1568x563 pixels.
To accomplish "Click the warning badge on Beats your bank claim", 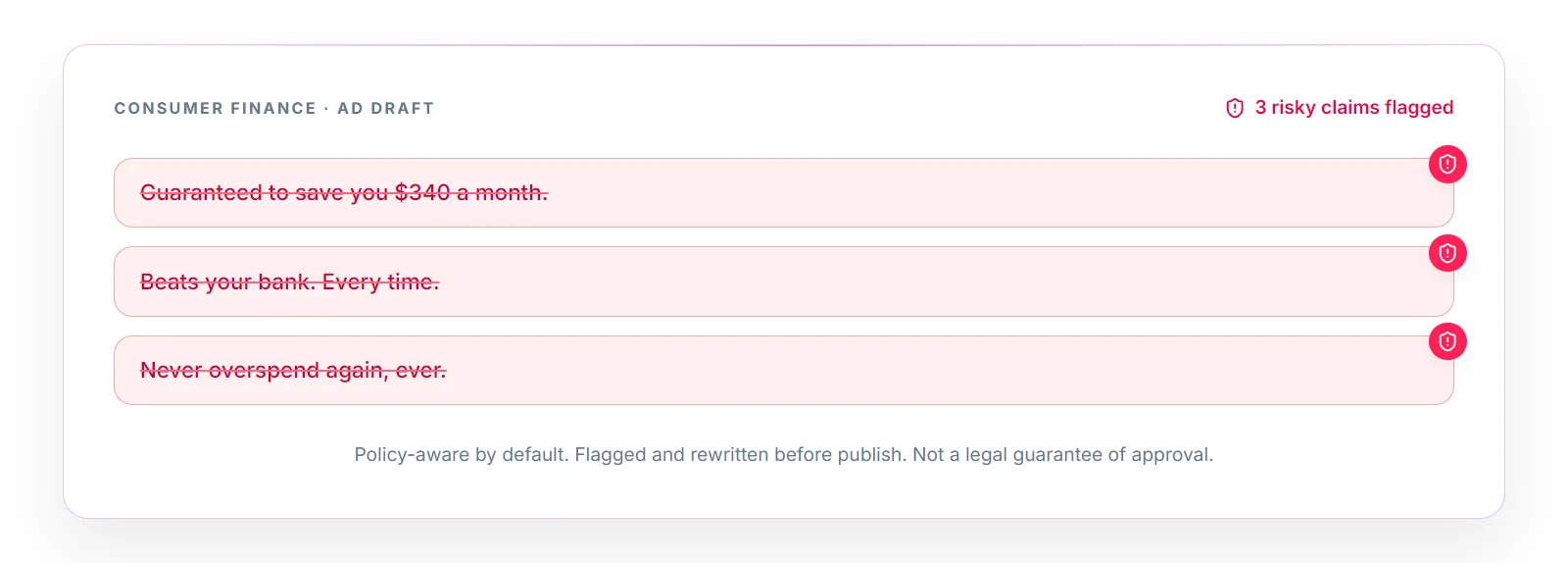I will click(x=1447, y=253).
